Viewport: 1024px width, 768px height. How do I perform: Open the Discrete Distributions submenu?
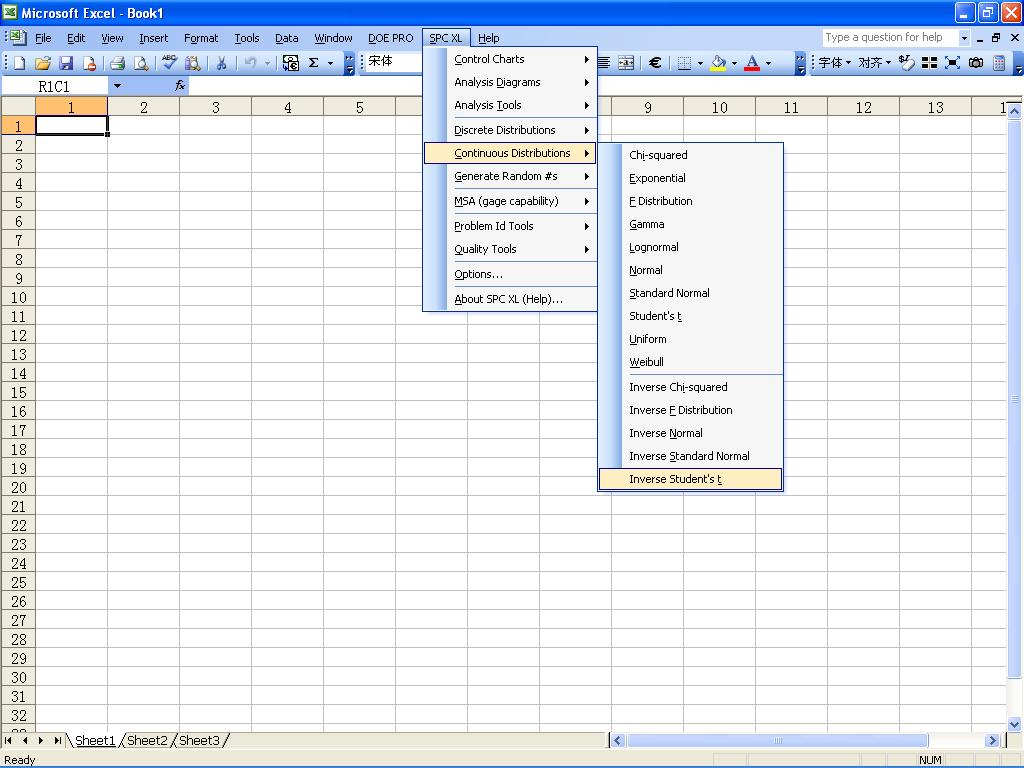[x=510, y=130]
